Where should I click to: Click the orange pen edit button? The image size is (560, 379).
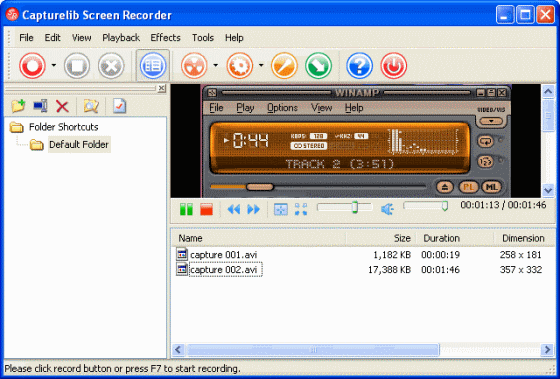pos(284,66)
